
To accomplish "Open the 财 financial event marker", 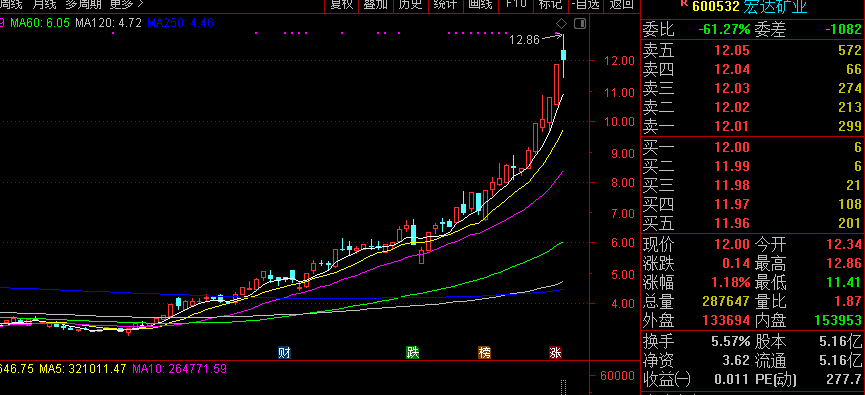I will tap(284, 353).
